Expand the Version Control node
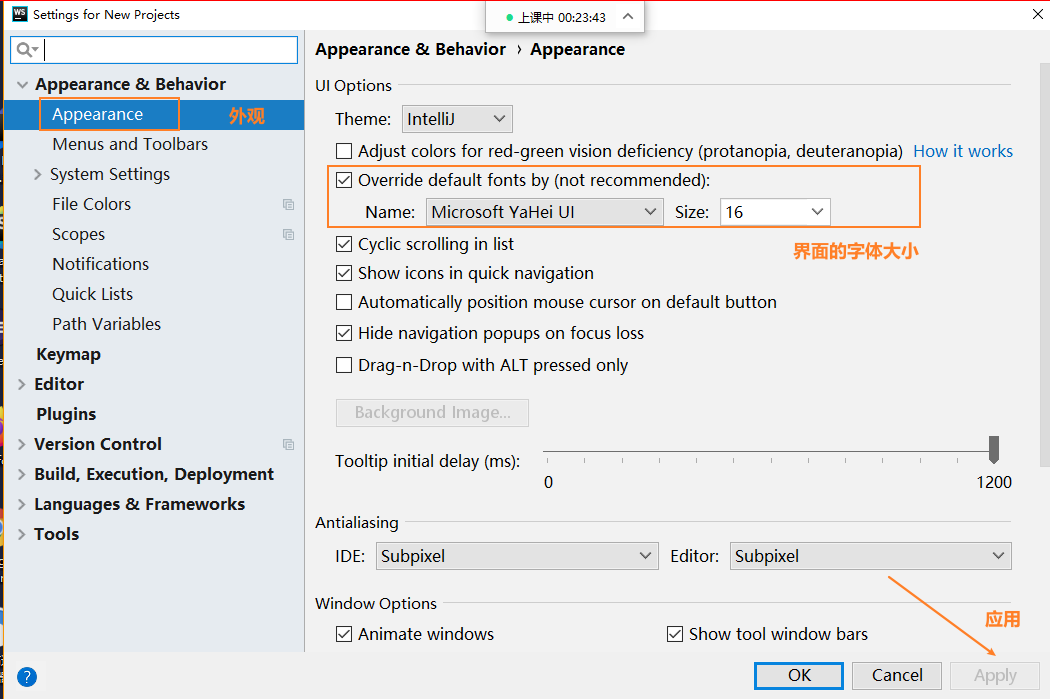 pos(21,445)
